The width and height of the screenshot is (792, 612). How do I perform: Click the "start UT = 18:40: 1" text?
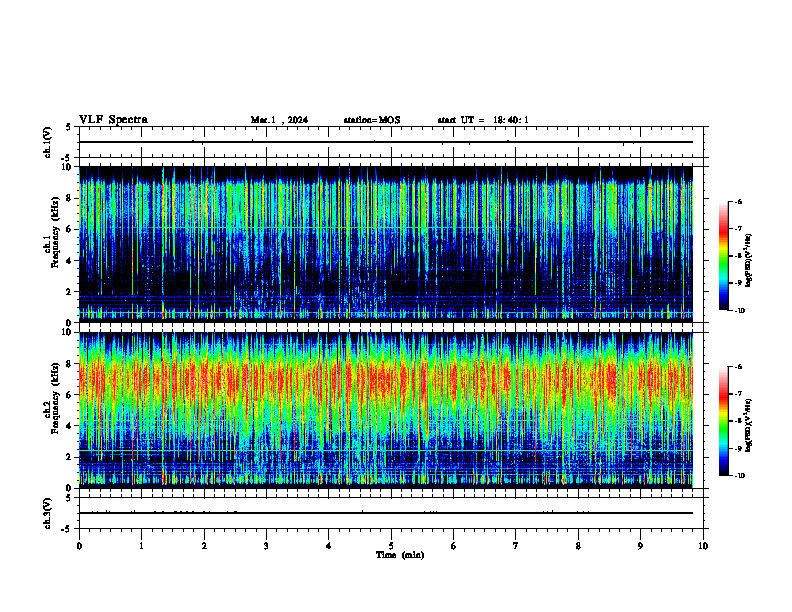(483, 120)
